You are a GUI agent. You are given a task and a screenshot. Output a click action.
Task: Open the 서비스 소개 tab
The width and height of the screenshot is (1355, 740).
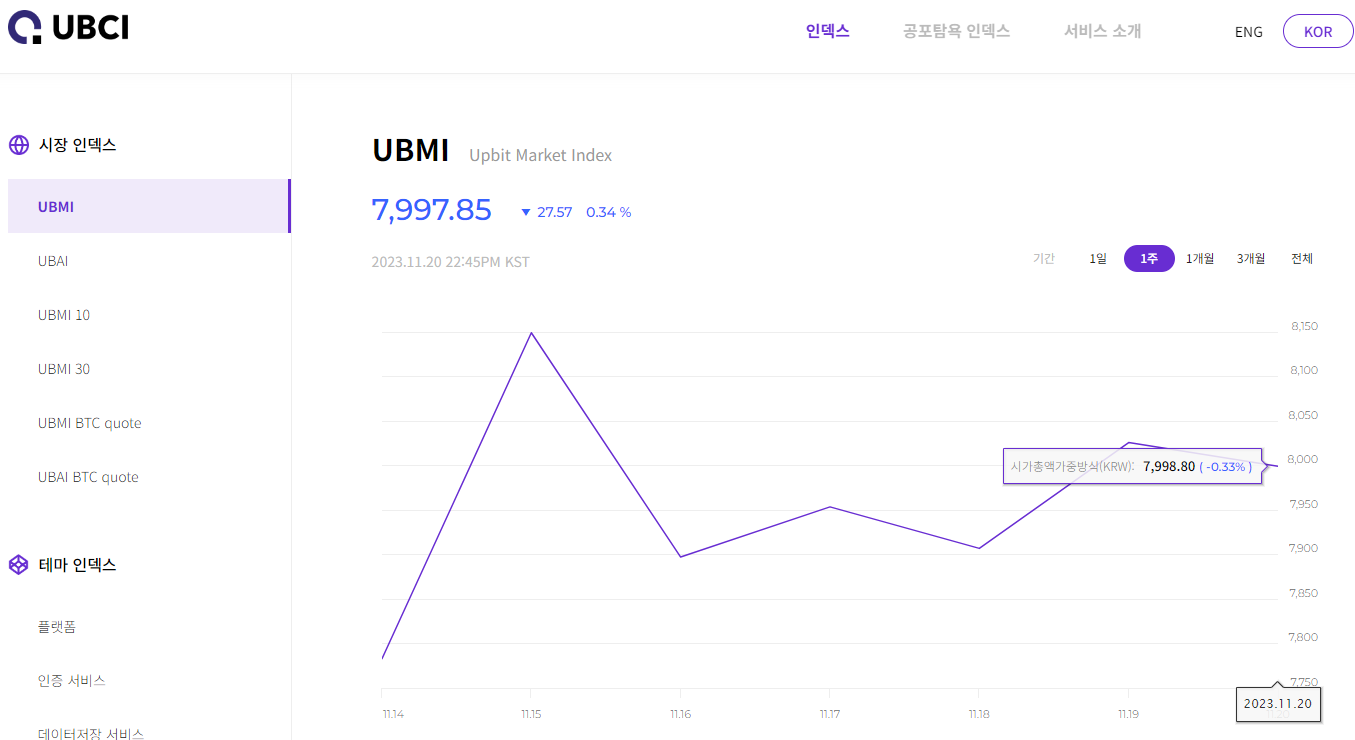1103,31
